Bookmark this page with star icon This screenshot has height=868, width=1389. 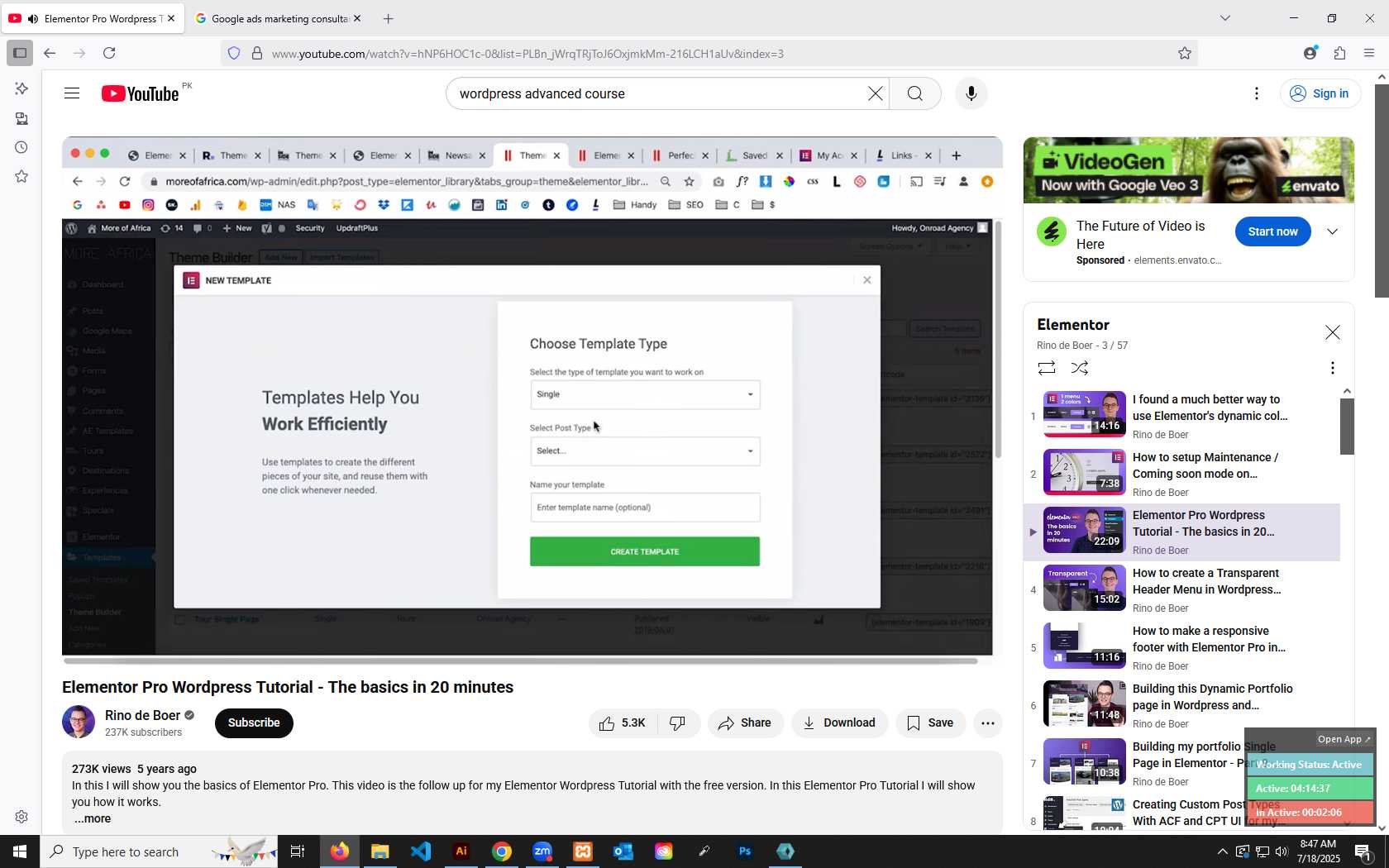click(x=1184, y=54)
